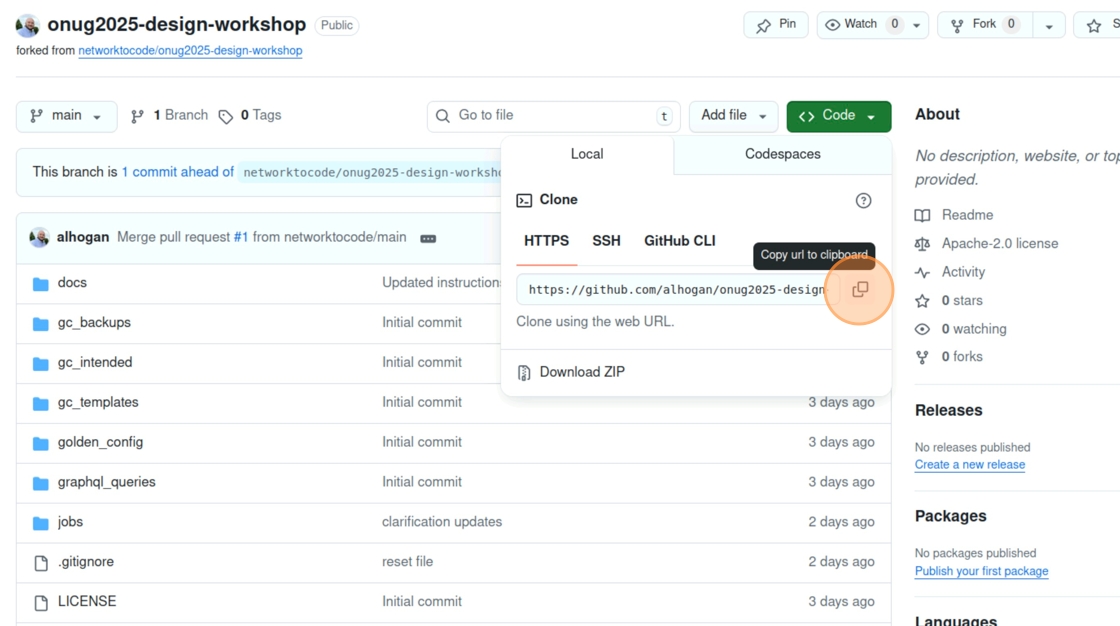Click the search magnifier in Go to file
This screenshot has width=1120, height=626.
click(x=443, y=116)
